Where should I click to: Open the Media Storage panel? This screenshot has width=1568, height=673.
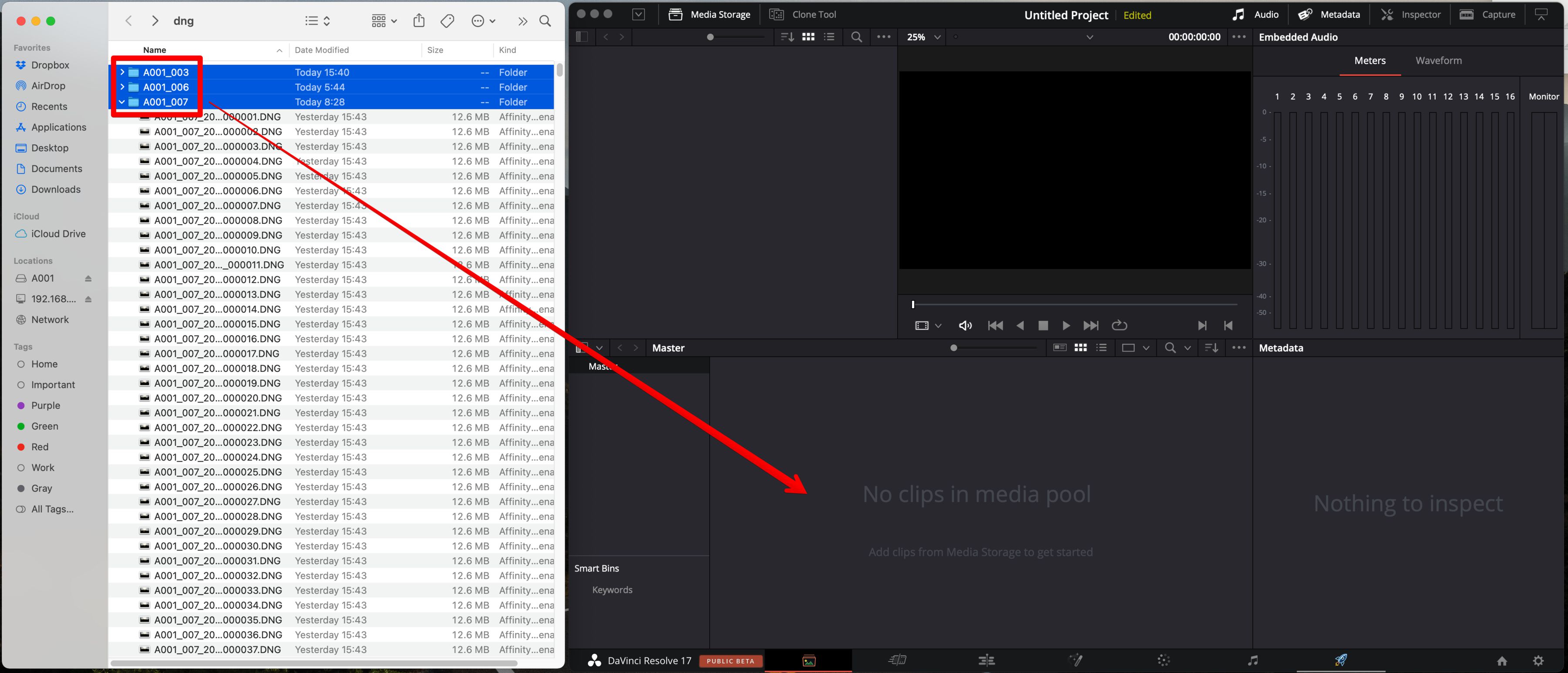pyautogui.click(x=709, y=15)
